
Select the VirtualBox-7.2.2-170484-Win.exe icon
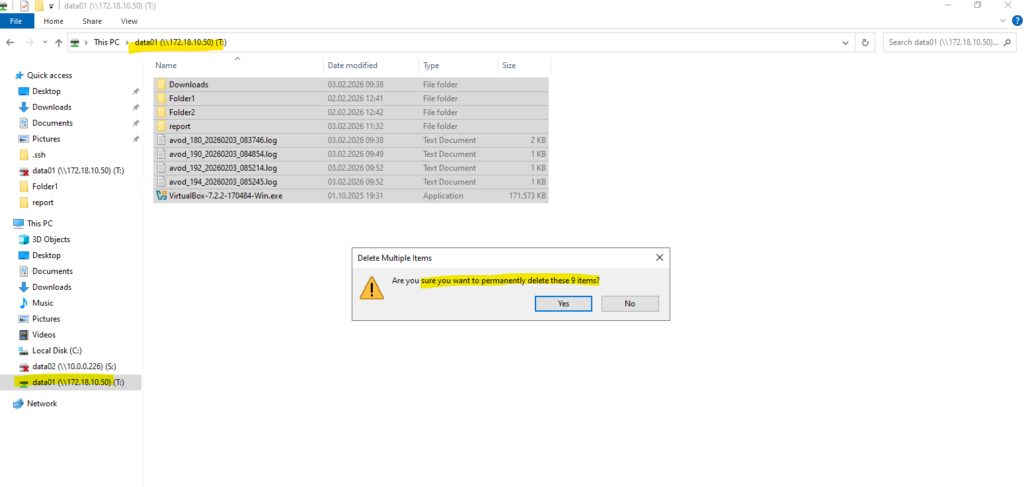161,196
